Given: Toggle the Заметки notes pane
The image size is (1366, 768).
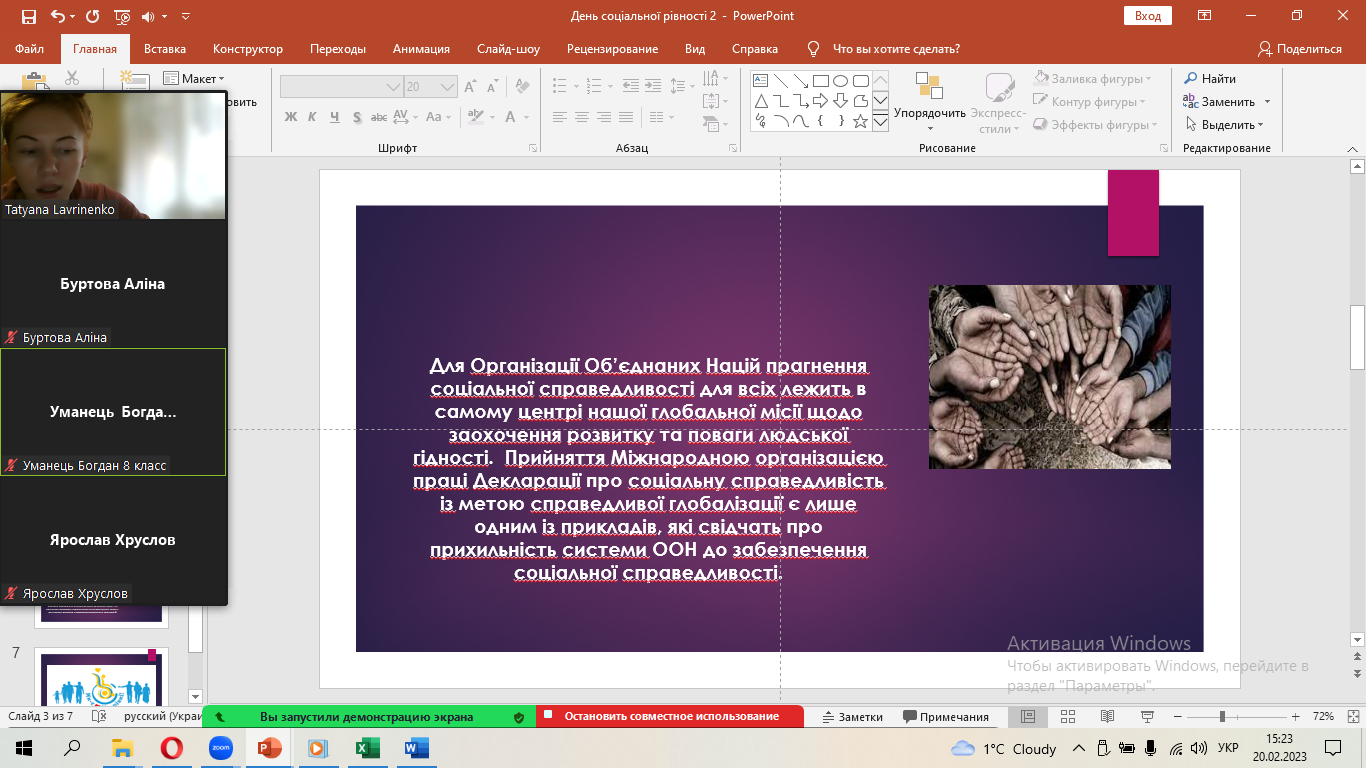Looking at the screenshot, I should tap(852, 717).
